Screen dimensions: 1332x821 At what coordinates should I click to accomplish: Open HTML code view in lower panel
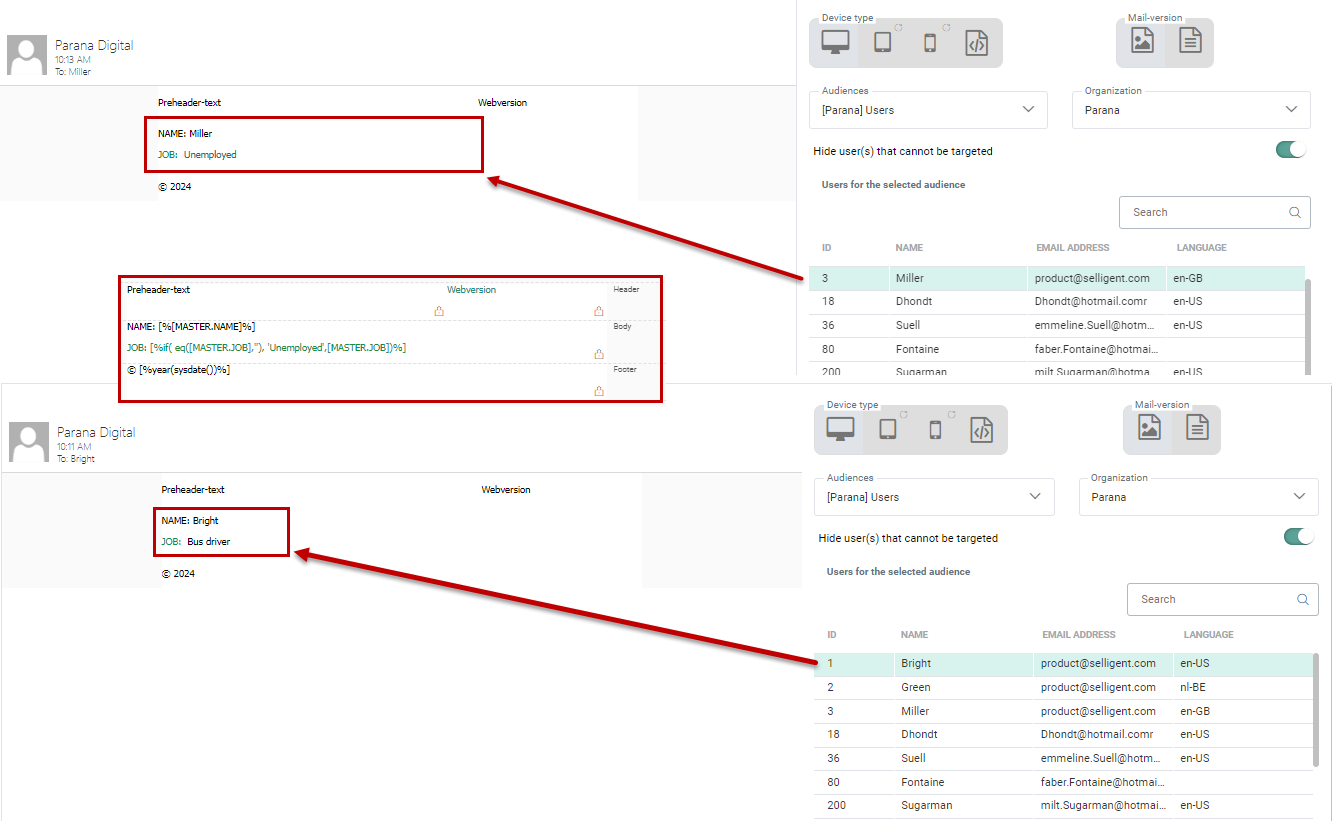pyautogui.click(x=982, y=429)
